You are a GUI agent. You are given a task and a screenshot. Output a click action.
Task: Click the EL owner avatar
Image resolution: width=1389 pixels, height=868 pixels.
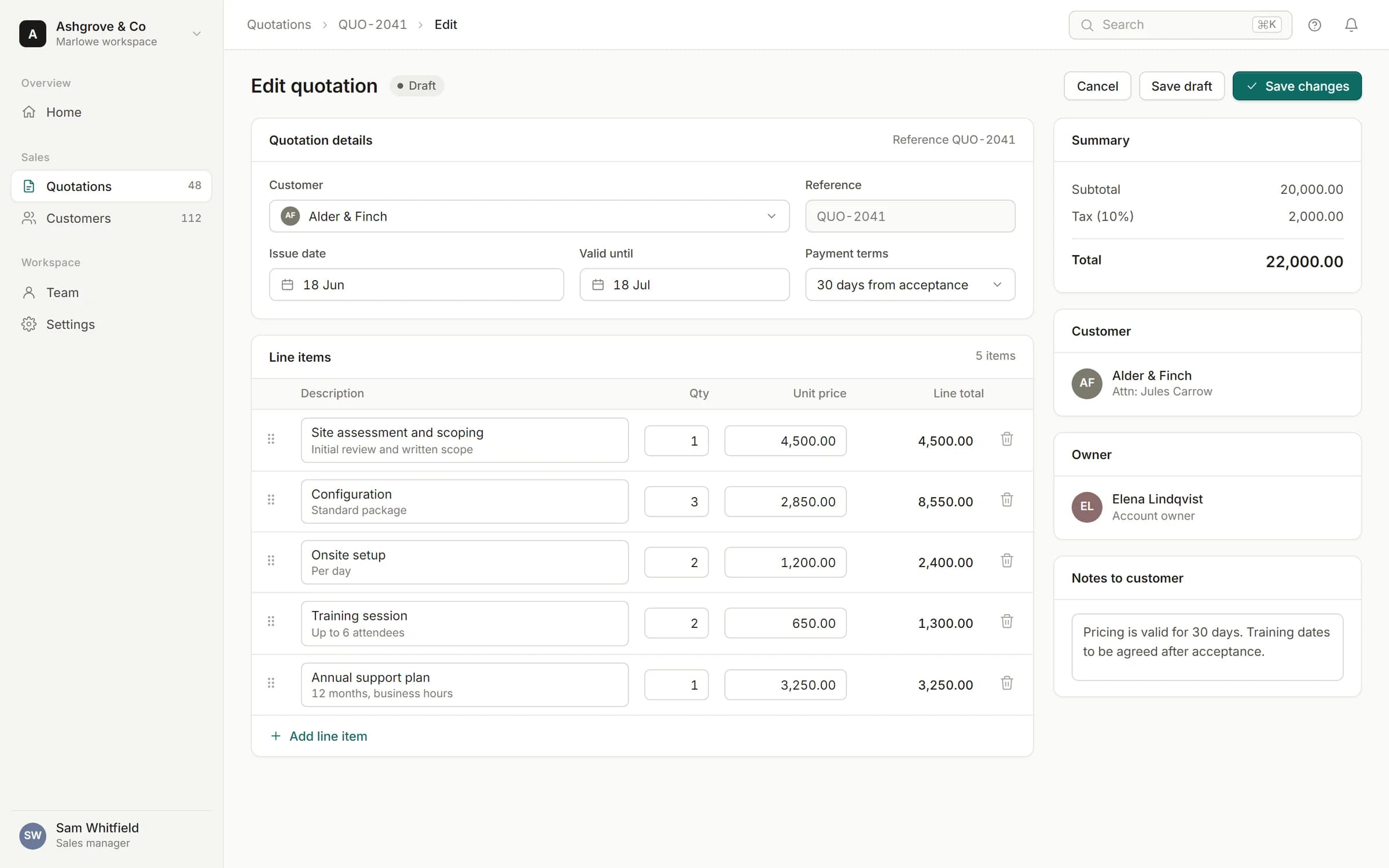(x=1086, y=507)
